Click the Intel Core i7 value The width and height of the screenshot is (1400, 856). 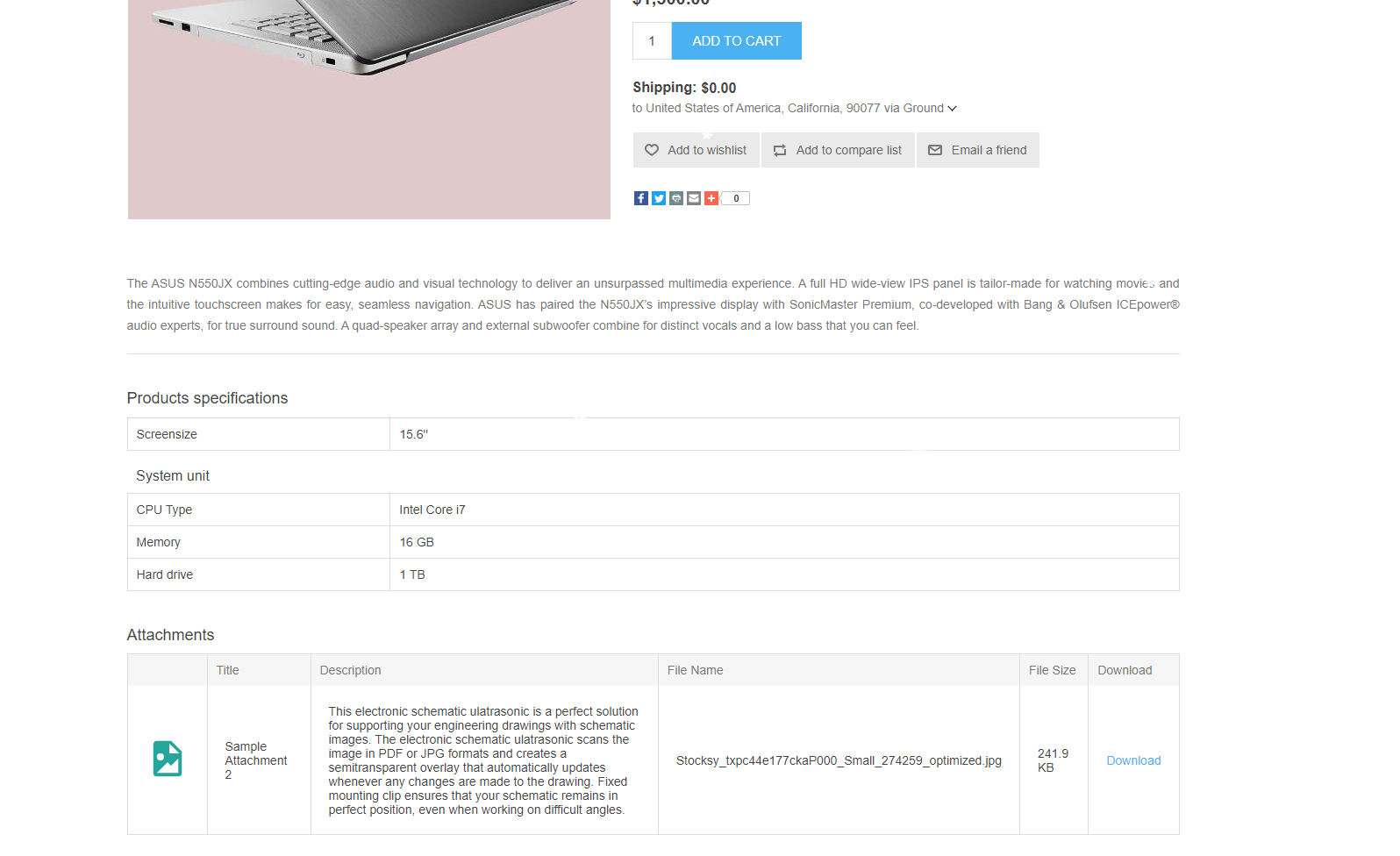tap(432, 510)
